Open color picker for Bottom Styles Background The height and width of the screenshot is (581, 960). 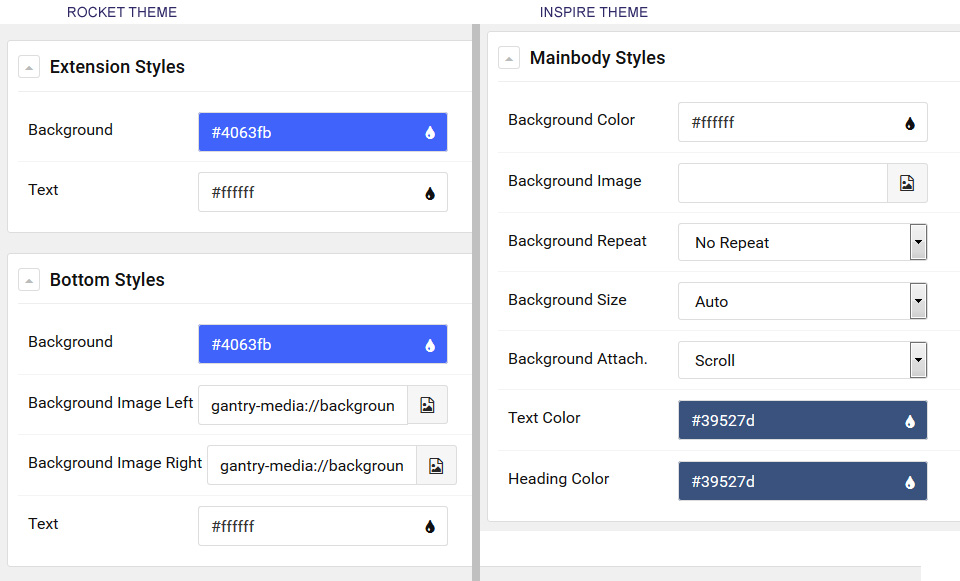[430, 345]
